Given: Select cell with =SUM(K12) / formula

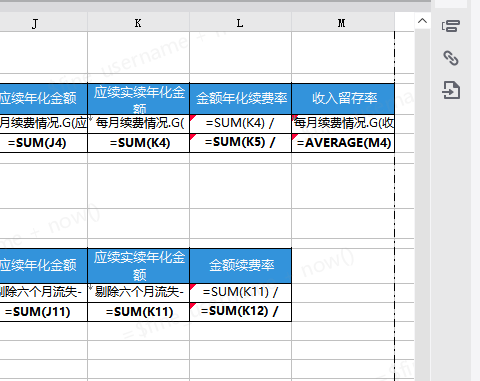Looking at the screenshot, I should (240, 312).
